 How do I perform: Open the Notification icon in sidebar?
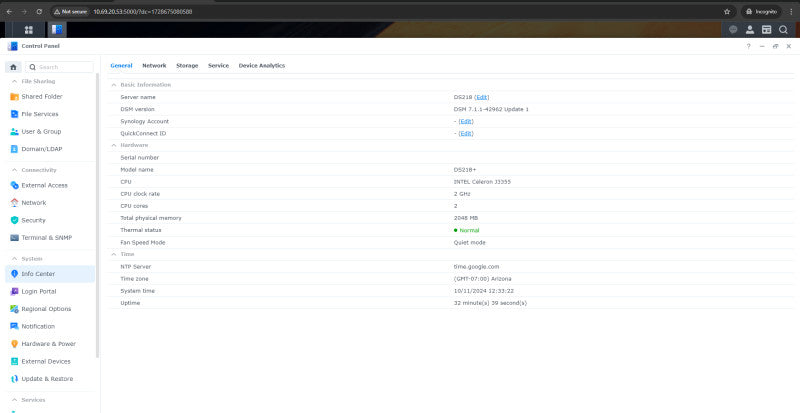pos(14,326)
